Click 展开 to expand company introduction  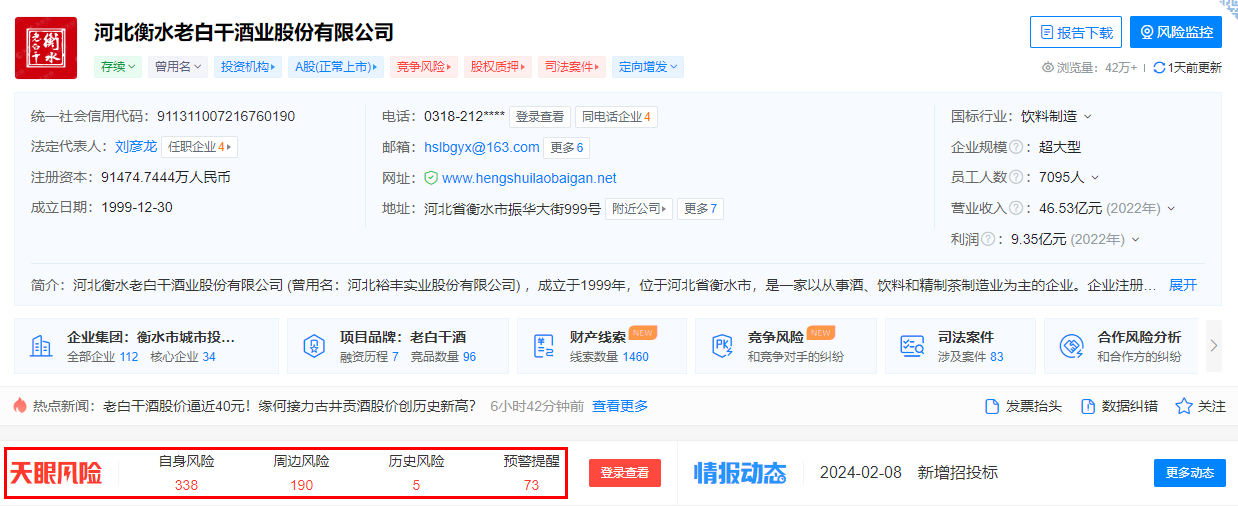click(x=1183, y=285)
